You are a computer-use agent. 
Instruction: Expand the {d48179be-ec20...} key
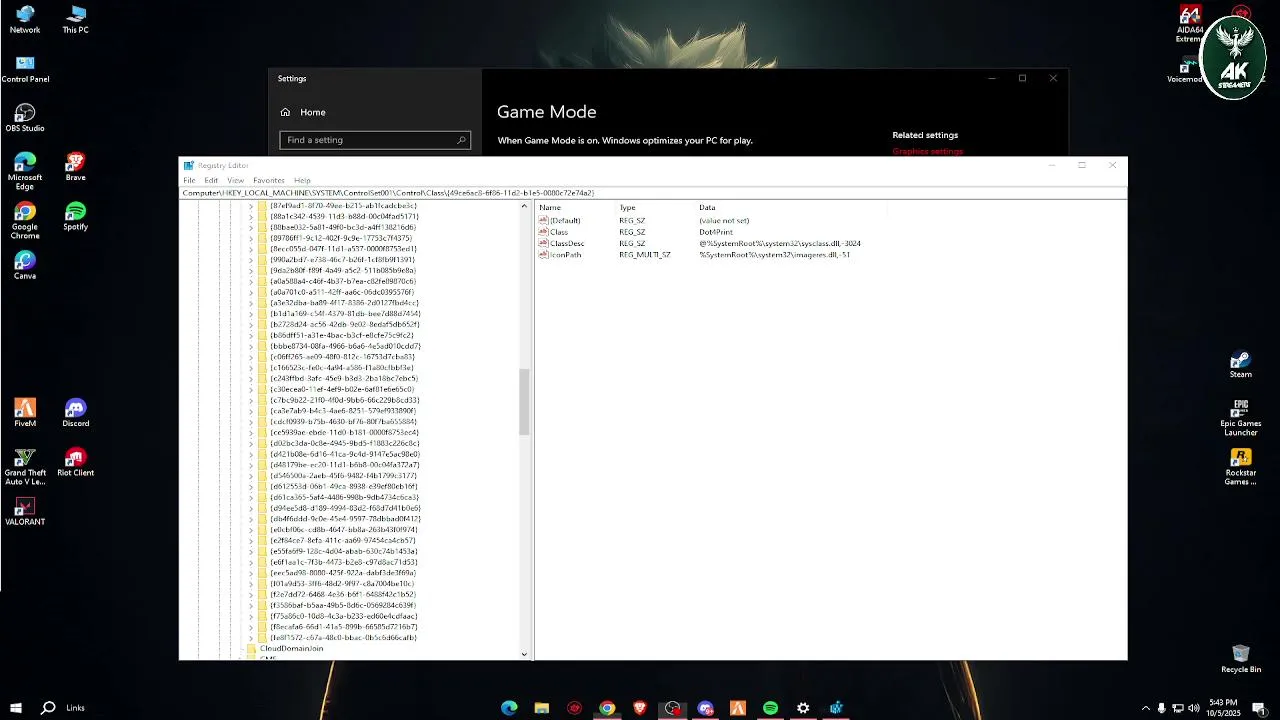251,464
